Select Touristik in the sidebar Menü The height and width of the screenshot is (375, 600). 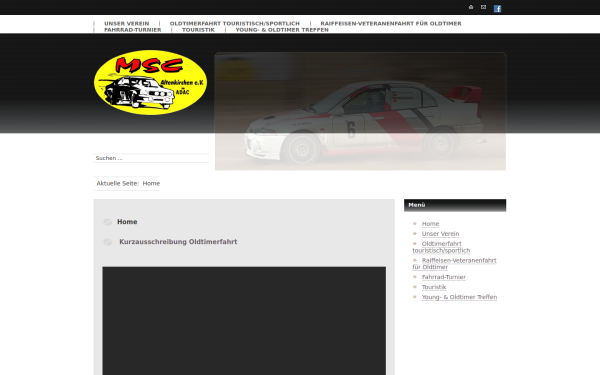click(434, 287)
